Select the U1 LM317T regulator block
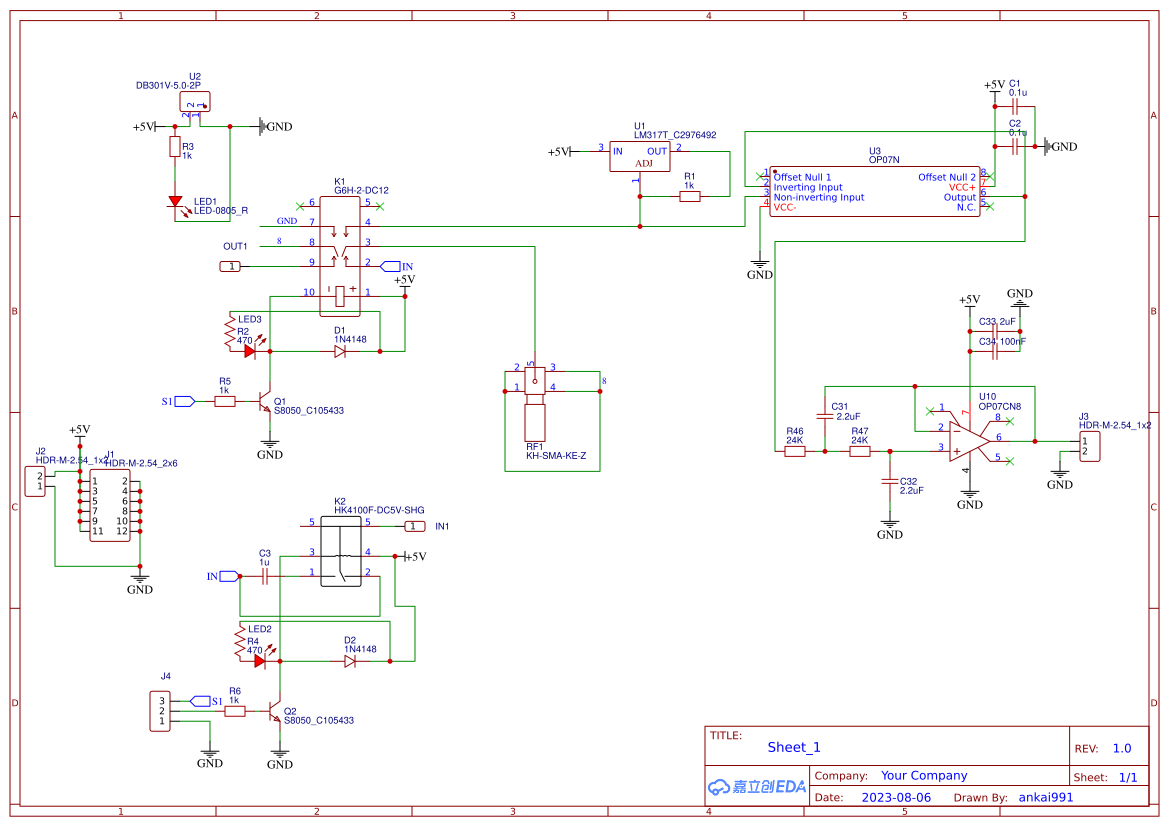 point(640,157)
